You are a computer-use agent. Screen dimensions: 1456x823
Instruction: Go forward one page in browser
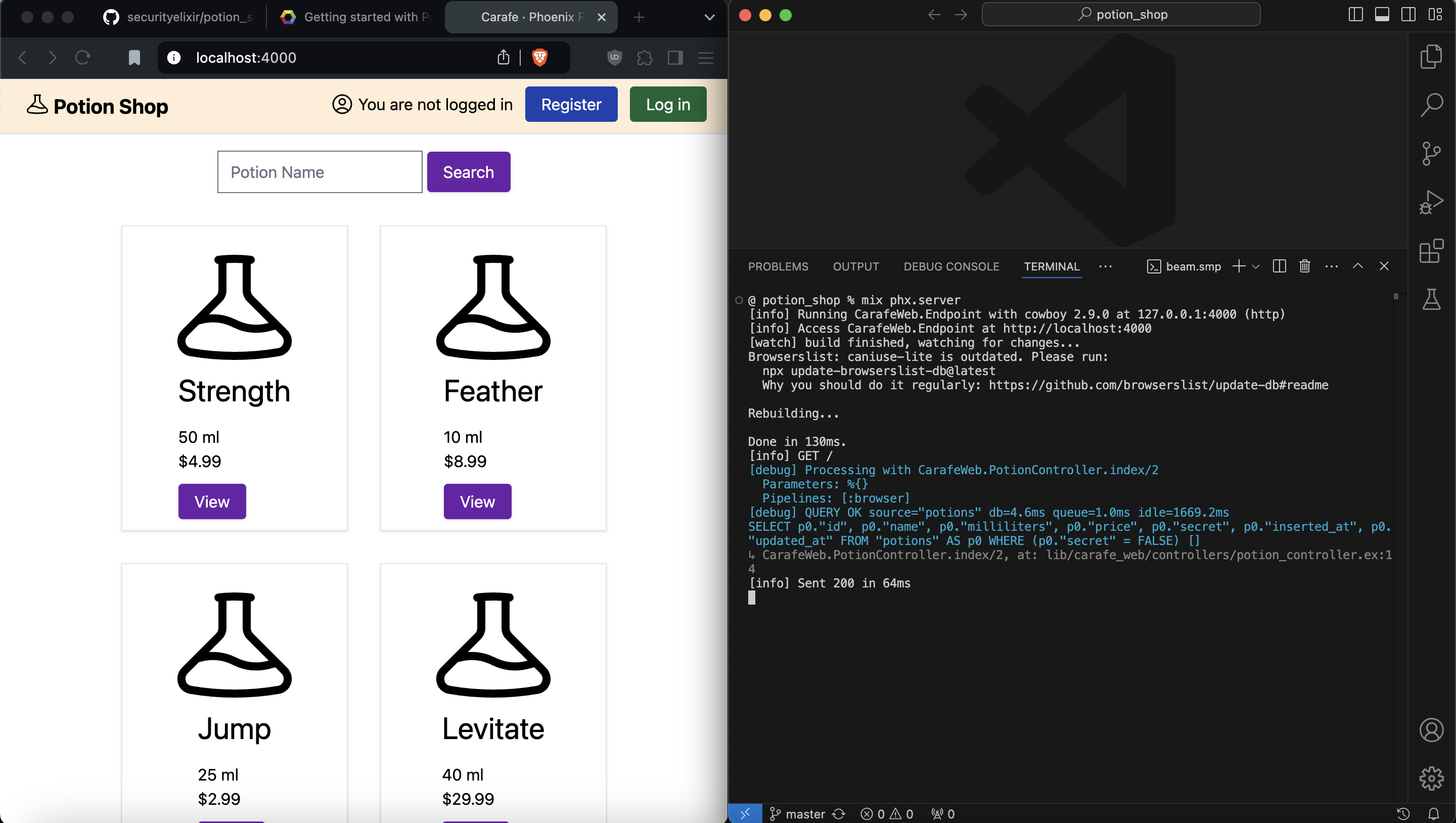click(x=52, y=58)
